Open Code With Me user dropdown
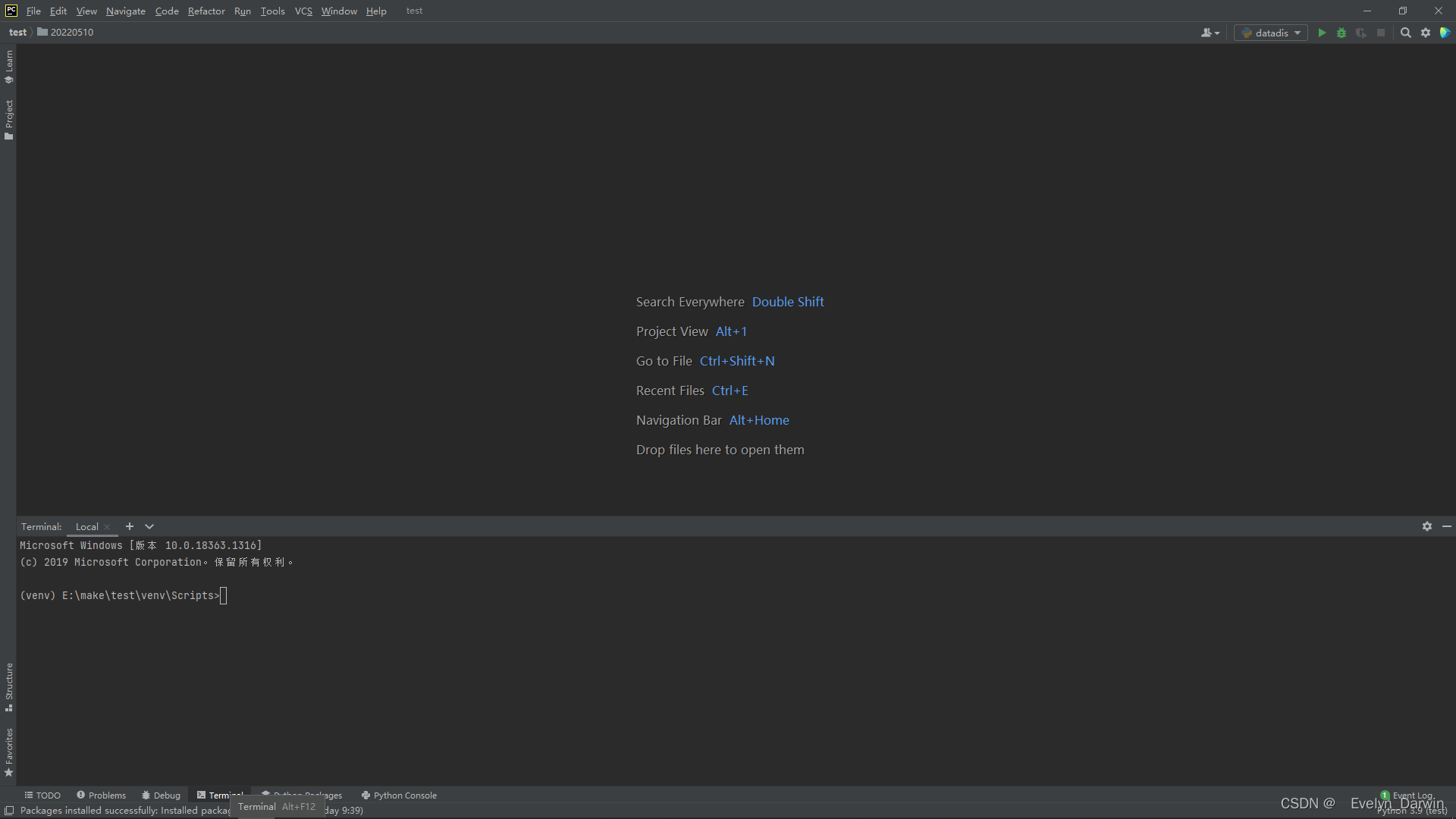The width and height of the screenshot is (1456, 819). click(x=1210, y=33)
